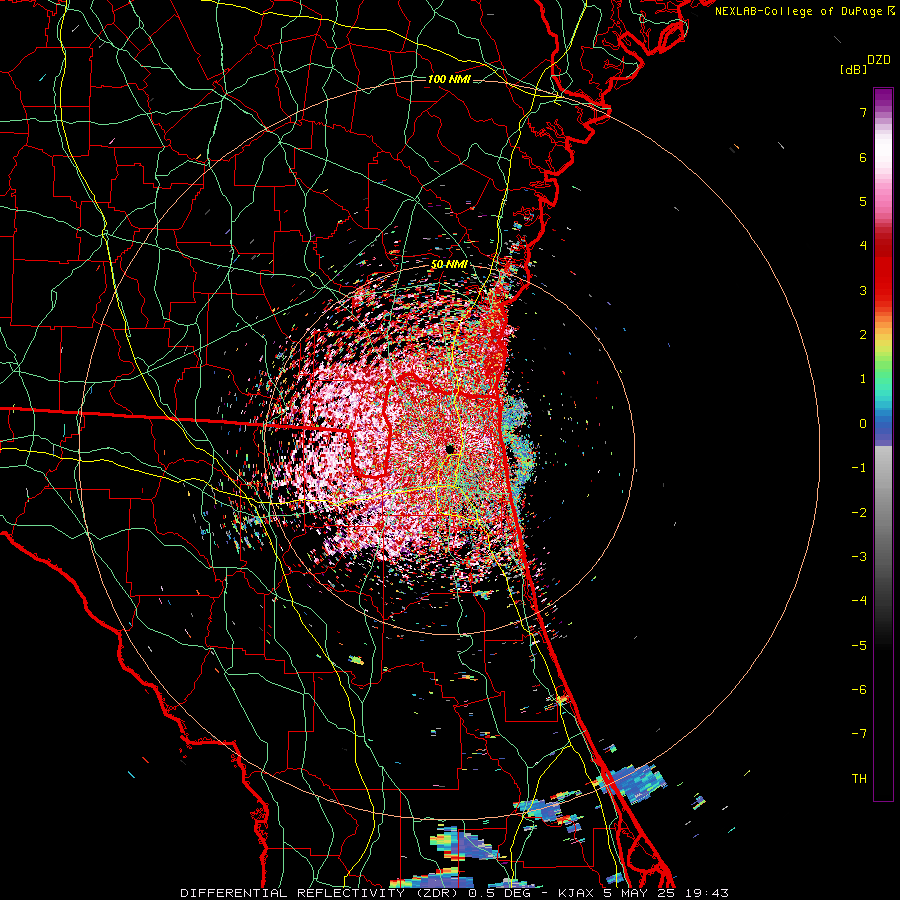Click the scale value -2

[x=859, y=513]
